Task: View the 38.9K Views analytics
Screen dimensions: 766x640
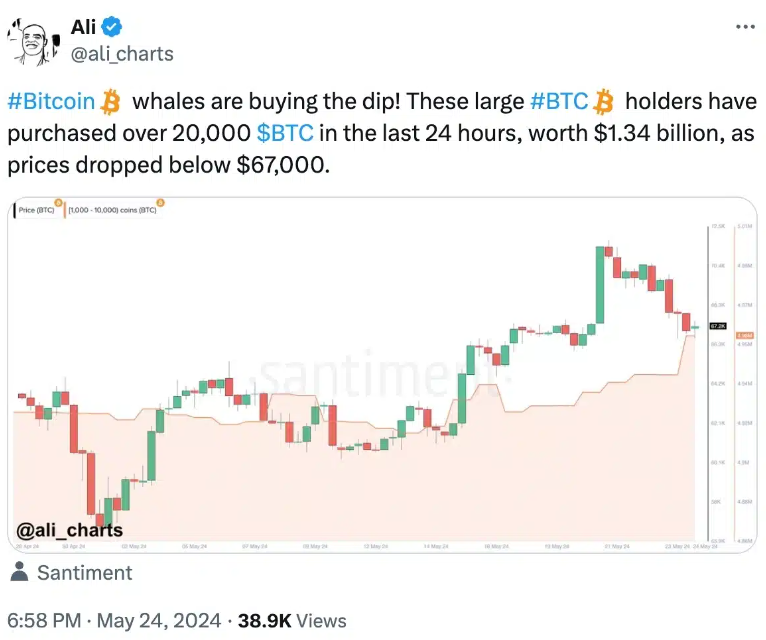Action: [x=292, y=620]
